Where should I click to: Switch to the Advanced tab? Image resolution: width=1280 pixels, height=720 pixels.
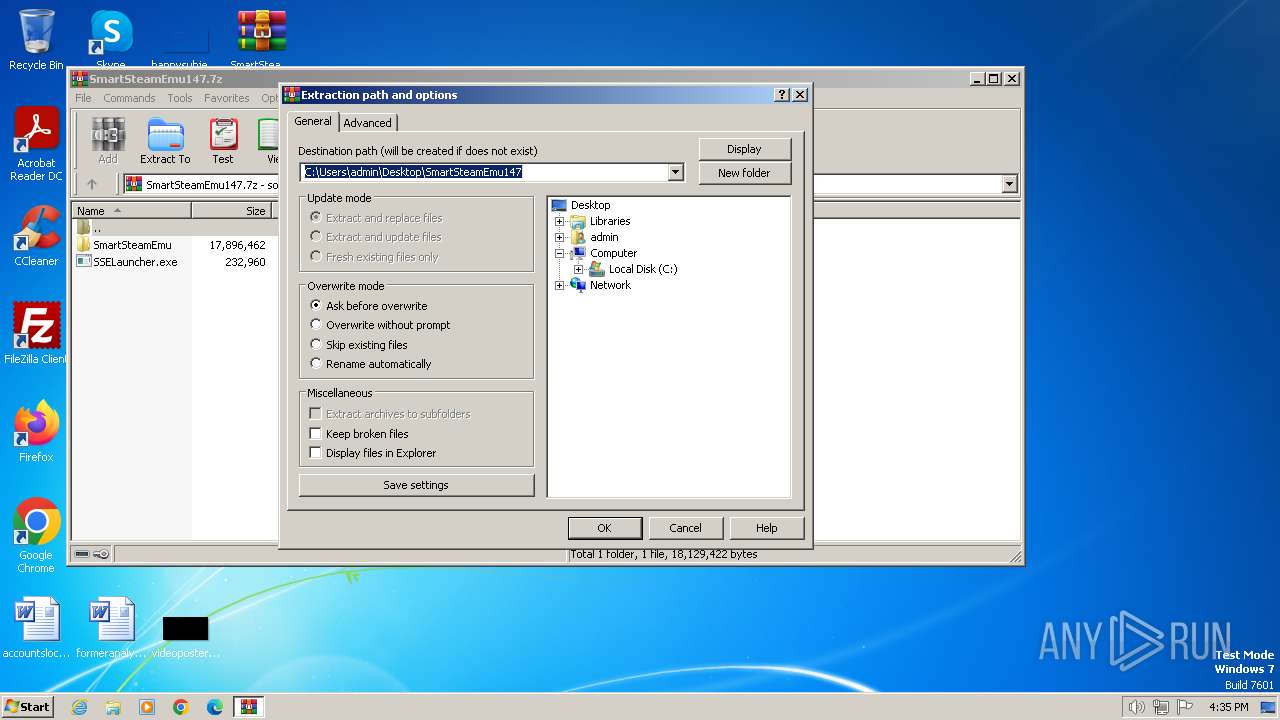tap(368, 123)
